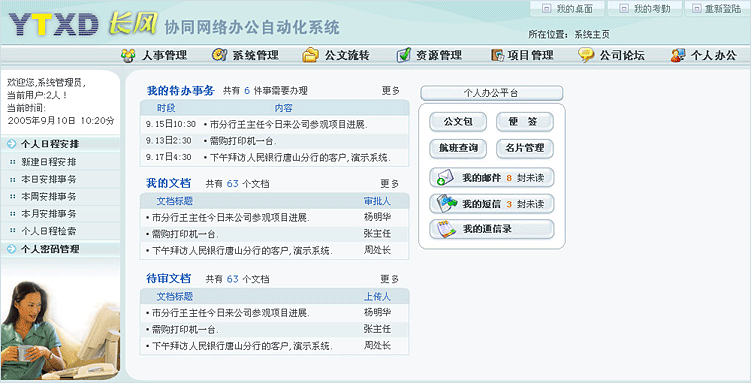Click the 资源管理 checkmark icon

click(404, 55)
